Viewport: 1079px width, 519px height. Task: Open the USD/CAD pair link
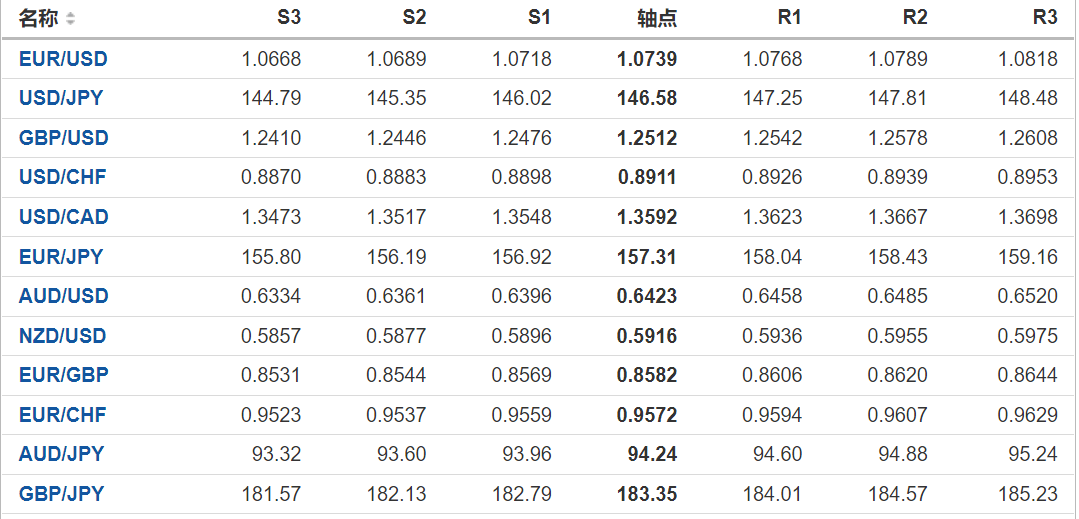[x=63, y=217]
